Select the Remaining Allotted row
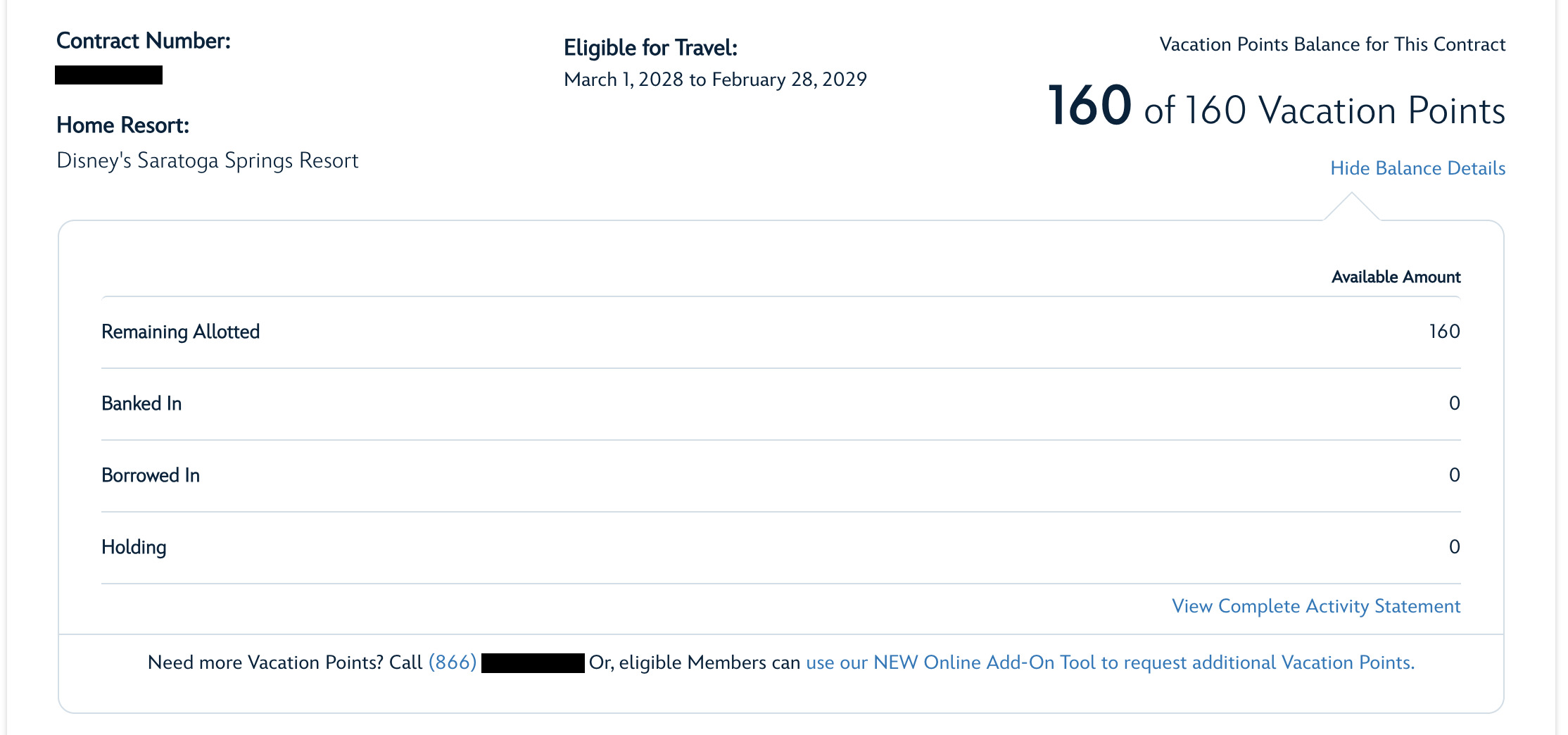The image size is (1568, 735). [x=781, y=332]
